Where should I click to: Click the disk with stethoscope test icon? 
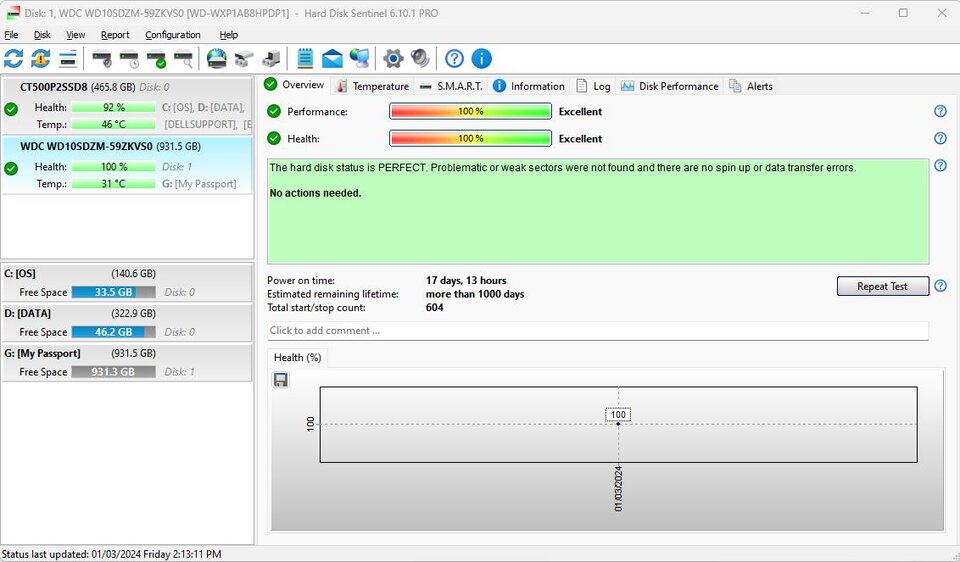[102, 59]
